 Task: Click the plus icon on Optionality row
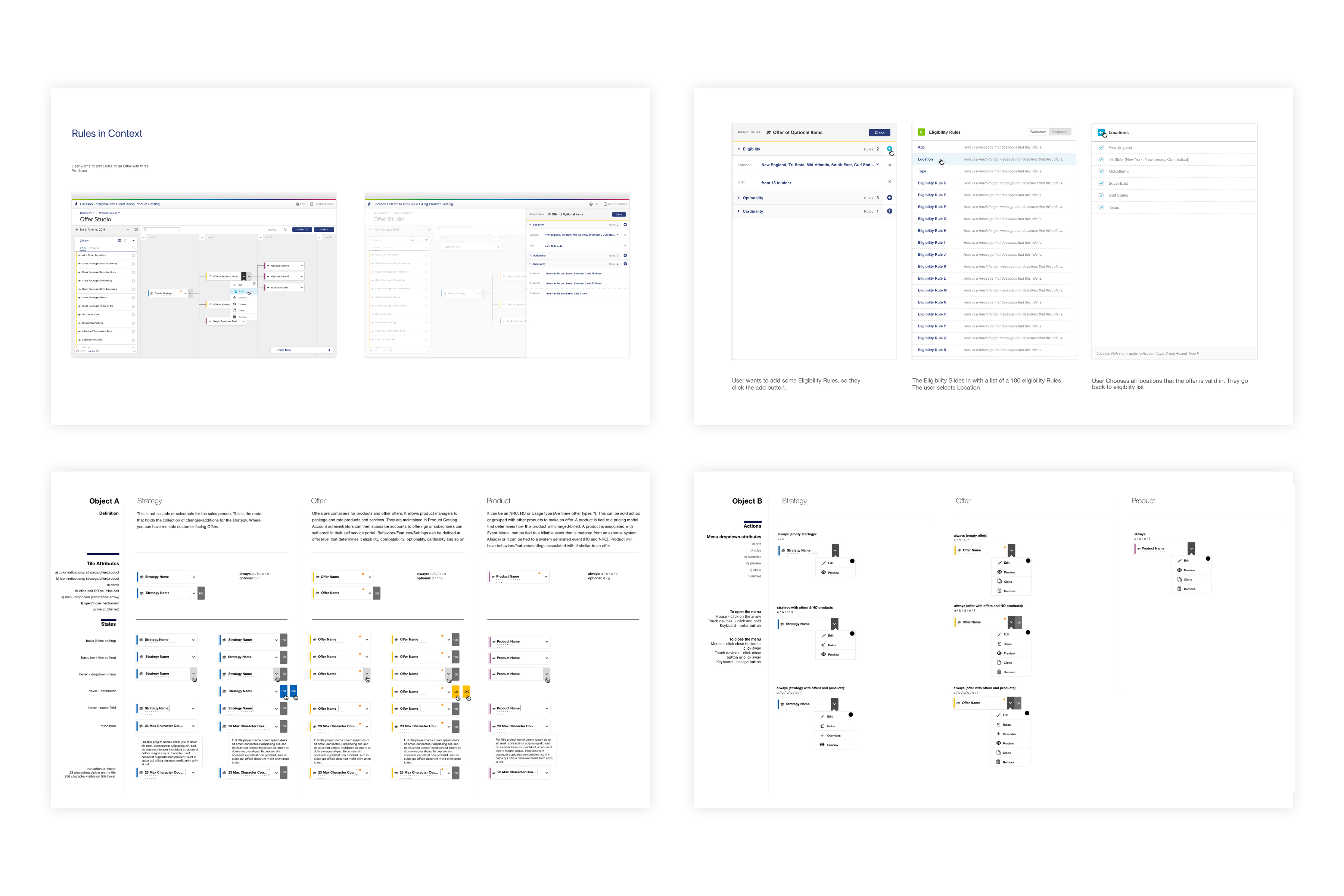pyautogui.click(x=889, y=198)
